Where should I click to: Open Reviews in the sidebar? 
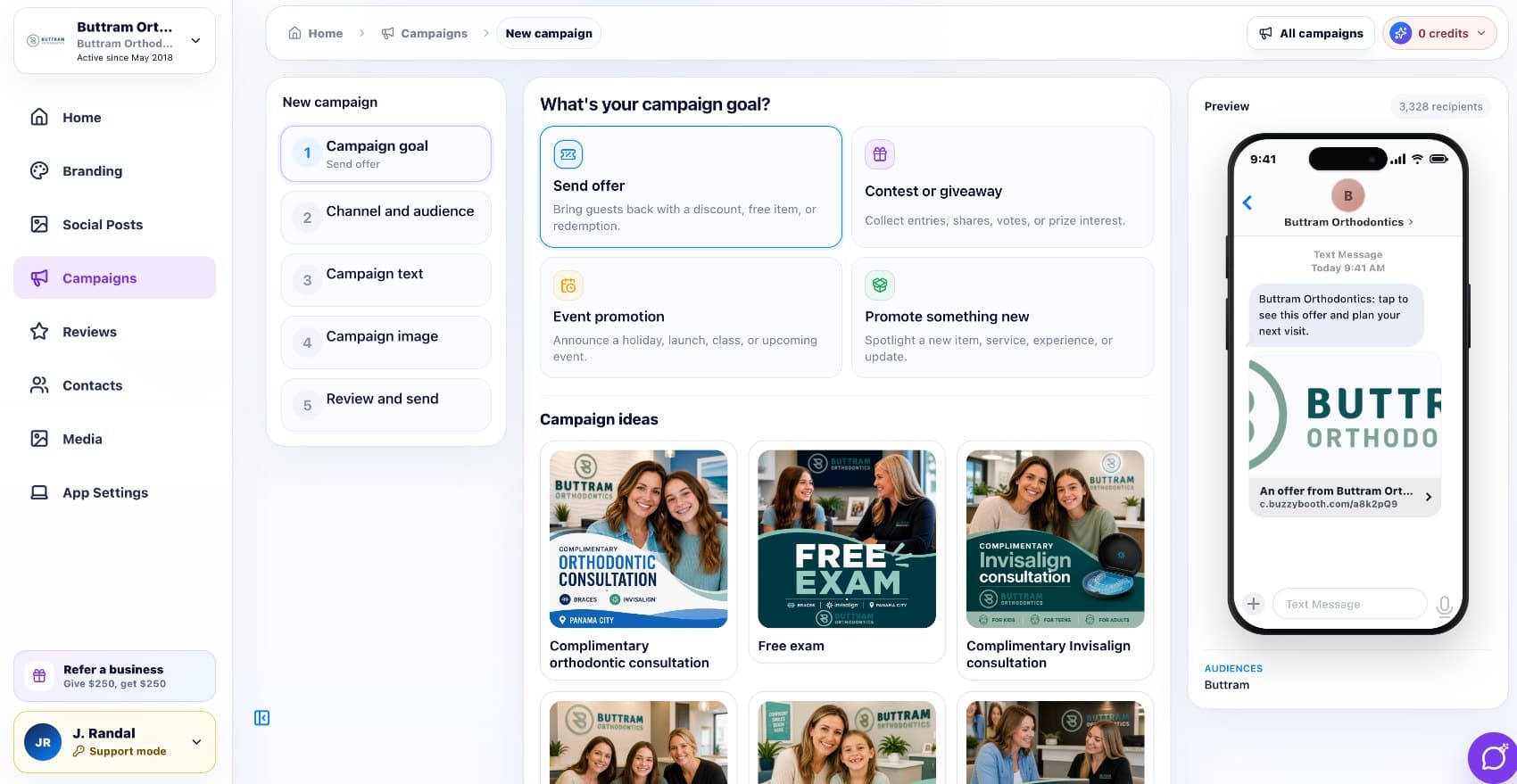[114, 331]
